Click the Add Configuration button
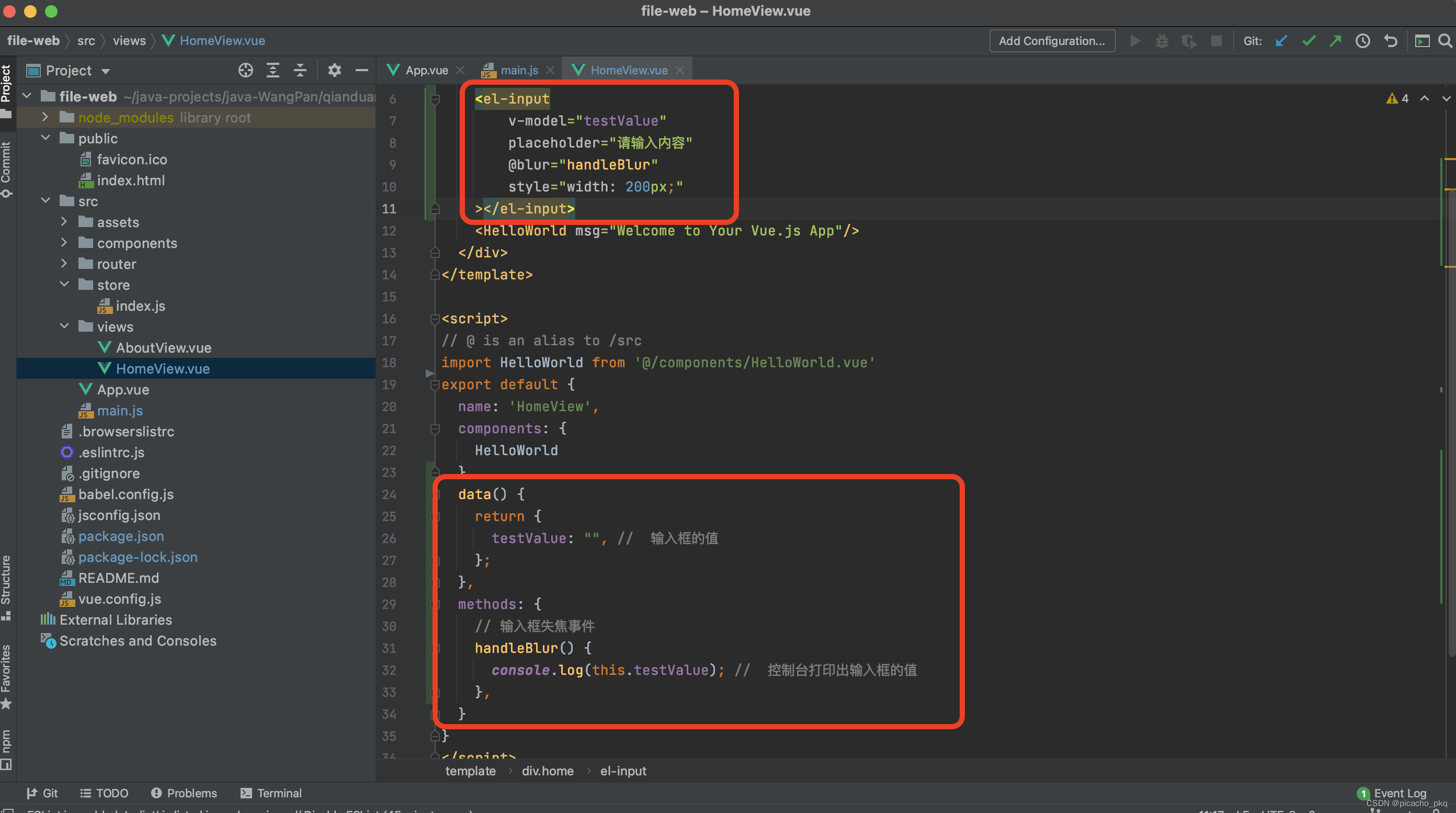 click(1051, 41)
